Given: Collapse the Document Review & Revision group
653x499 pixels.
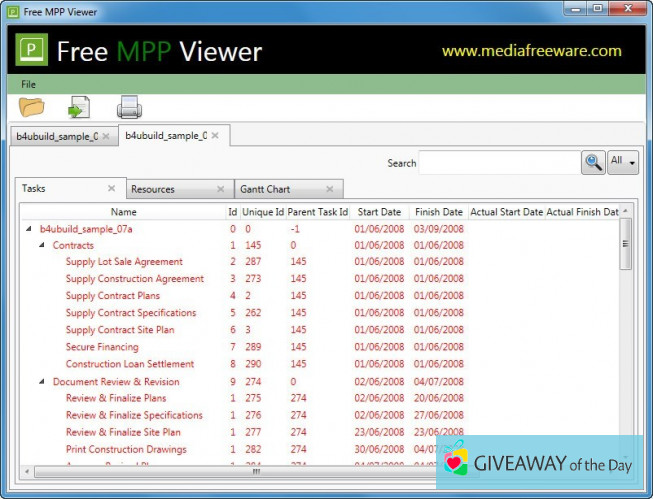Looking at the screenshot, I should 42,382.
